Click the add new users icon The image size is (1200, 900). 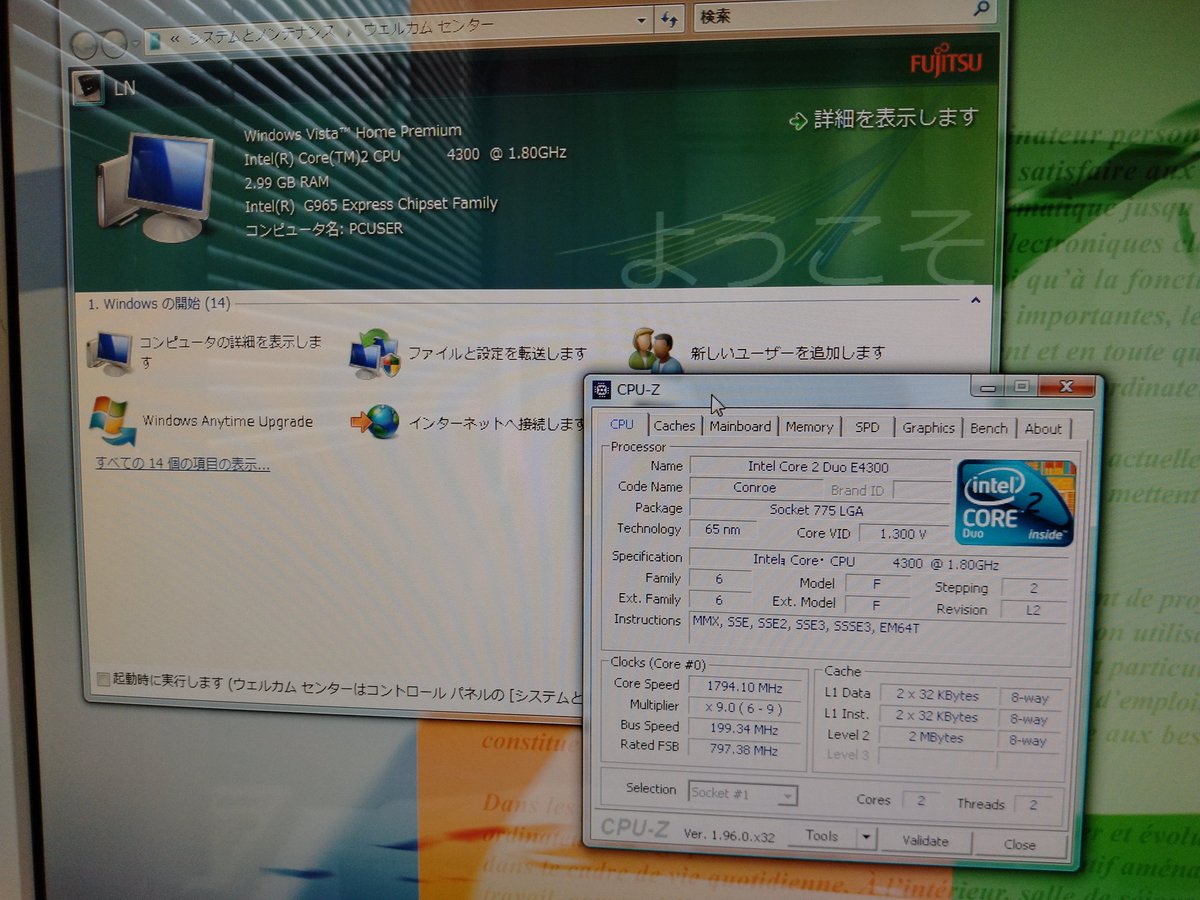tap(655, 351)
